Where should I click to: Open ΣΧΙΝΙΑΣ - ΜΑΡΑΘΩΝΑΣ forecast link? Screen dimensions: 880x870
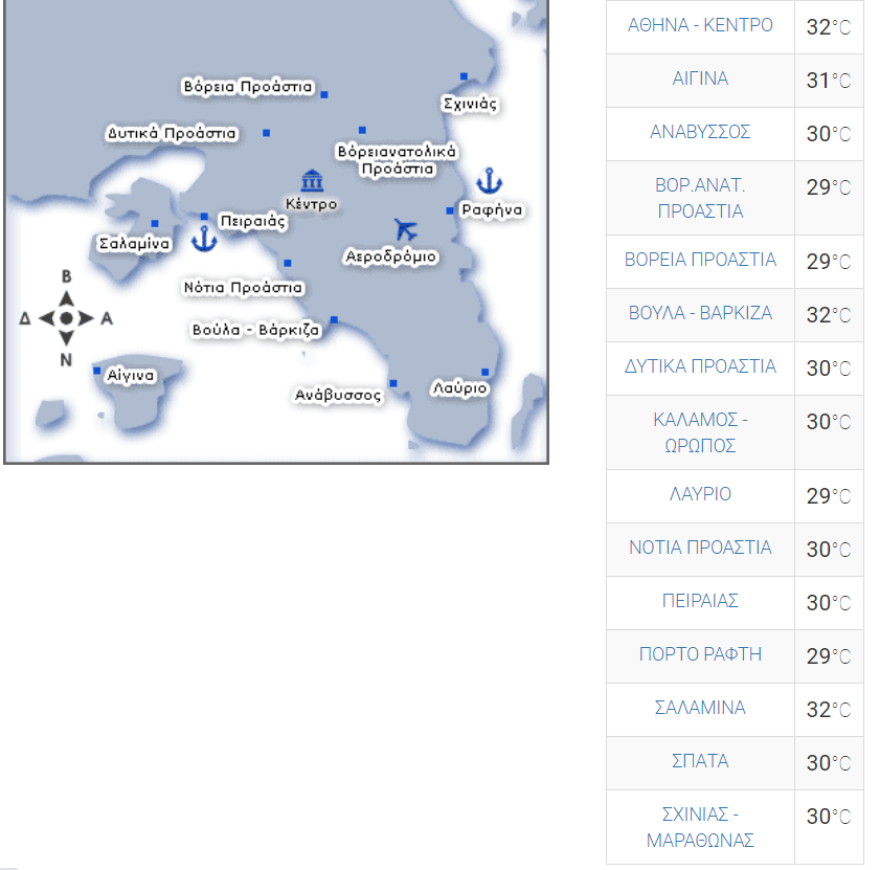pyautogui.click(x=700, y=827)
